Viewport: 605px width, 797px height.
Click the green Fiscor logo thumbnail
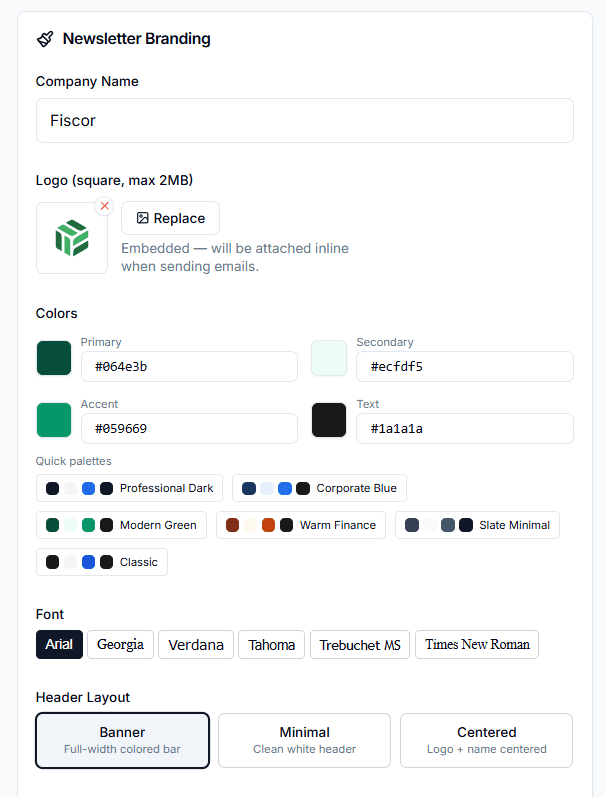click(x=72, y=238)
